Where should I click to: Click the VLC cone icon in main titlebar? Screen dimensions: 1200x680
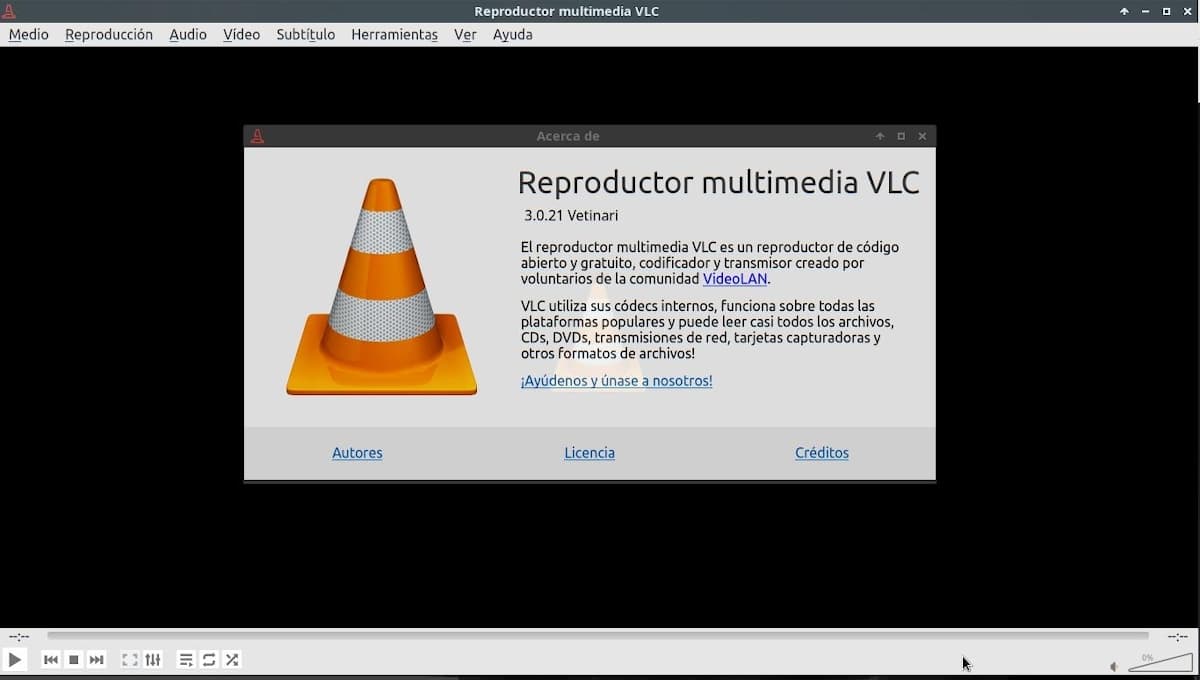click(9, 11)
